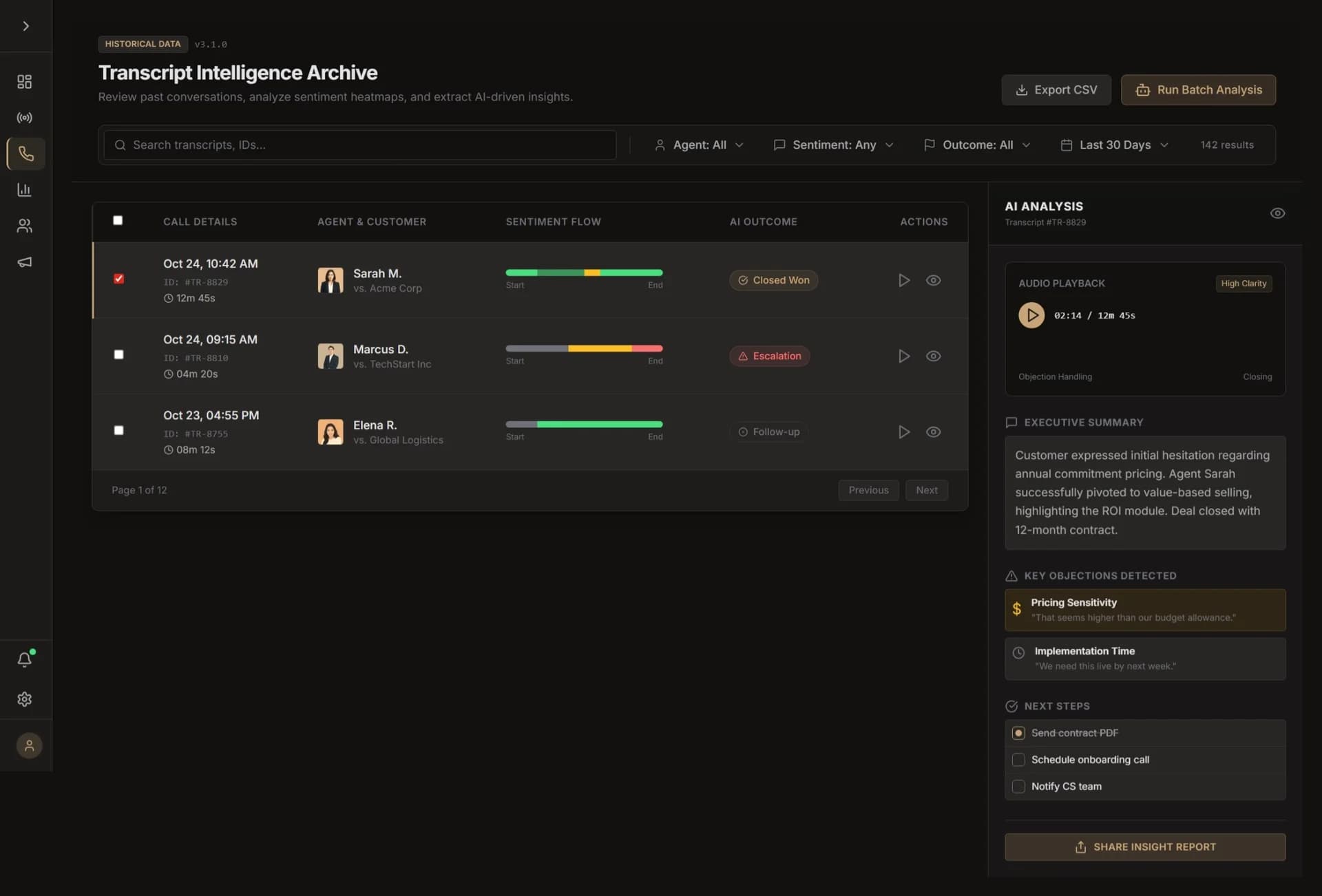Viewport: 1322px width, 896px height.
Task: Toggle the AI Analysis panel eye icon
Action: 1277,213
